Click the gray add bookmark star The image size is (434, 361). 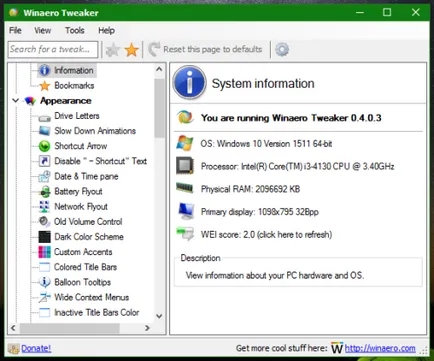pyautogui.click(x=113, y=50)
